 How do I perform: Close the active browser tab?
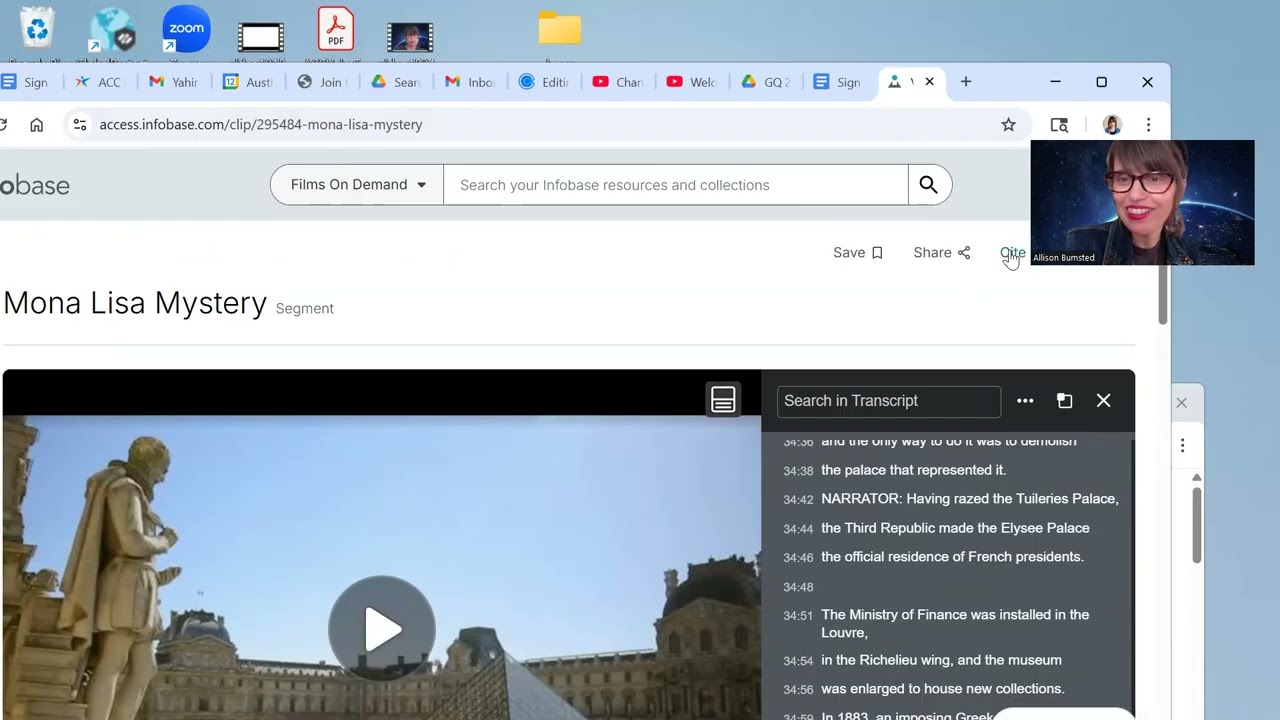point(929,82)
